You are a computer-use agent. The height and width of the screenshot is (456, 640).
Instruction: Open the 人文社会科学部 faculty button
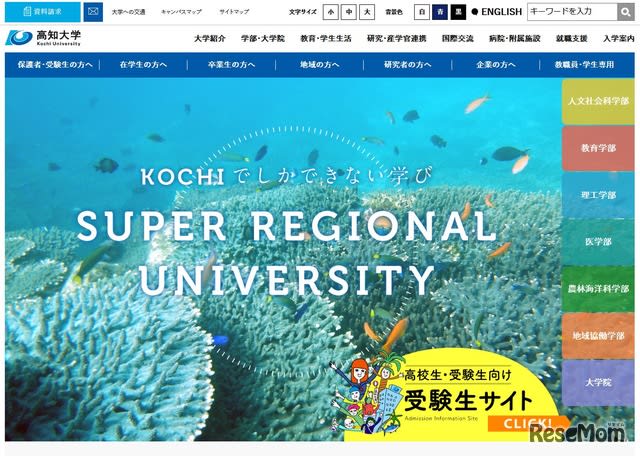pyautogui.click(x=598, y=101)
